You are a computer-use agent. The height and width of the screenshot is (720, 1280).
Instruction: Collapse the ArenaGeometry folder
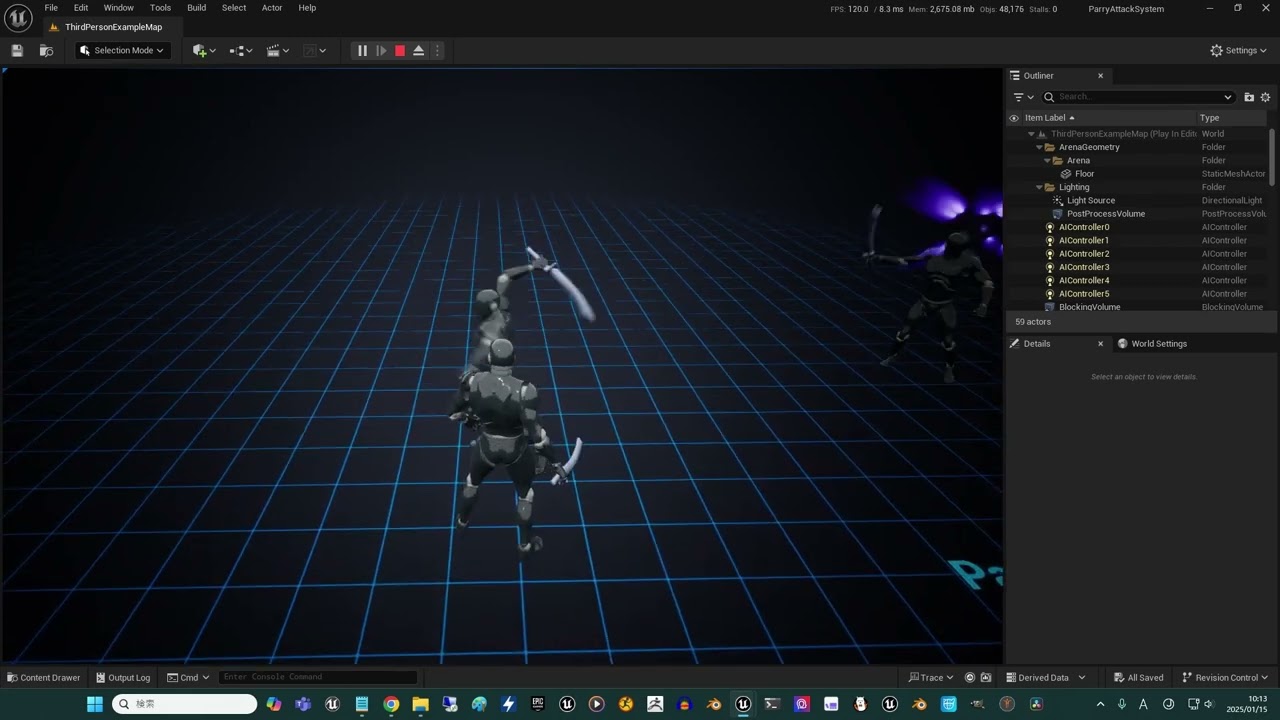[x=1039, y=147]
